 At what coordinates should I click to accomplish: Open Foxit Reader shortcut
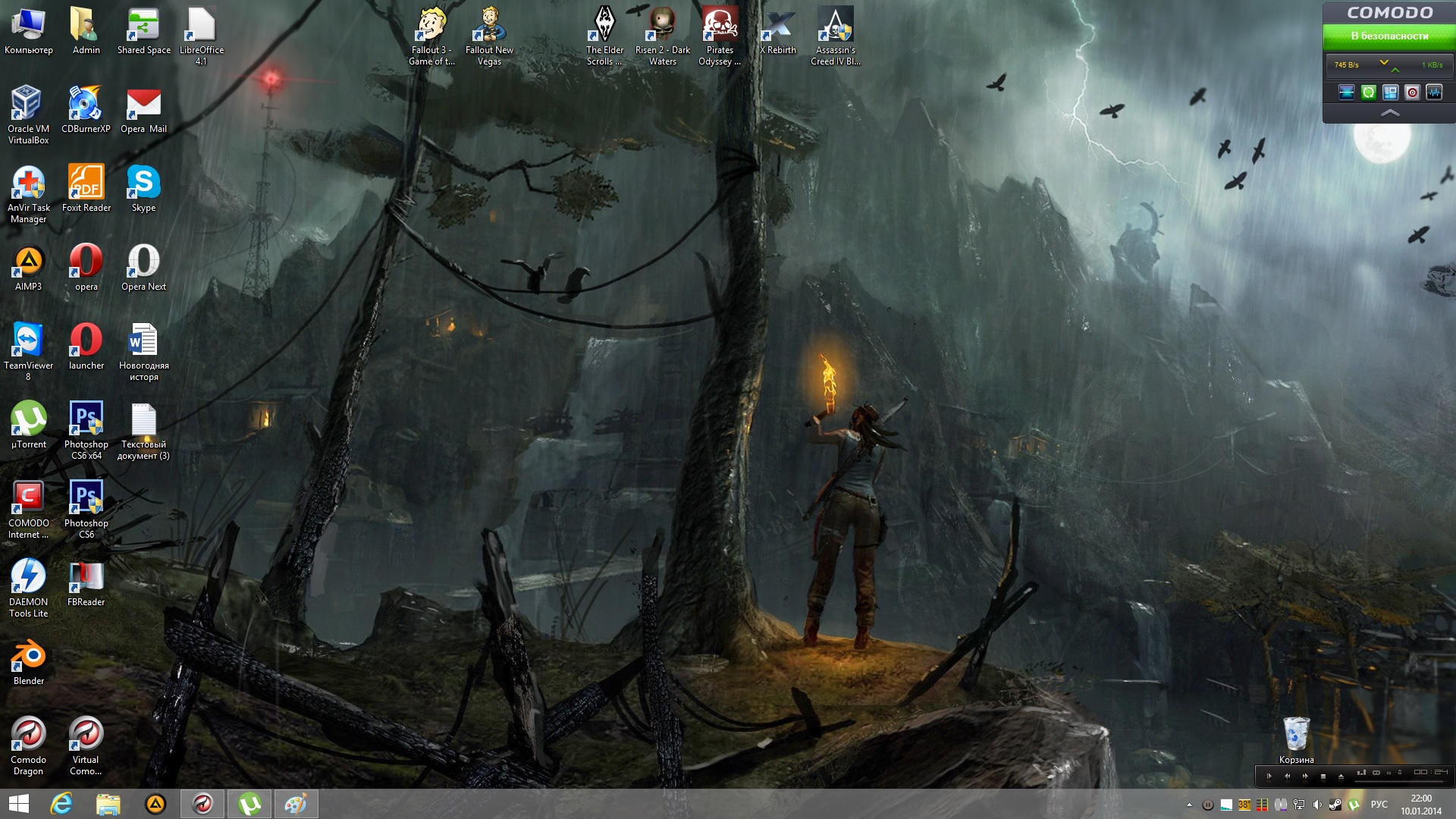tap(86, 183)
